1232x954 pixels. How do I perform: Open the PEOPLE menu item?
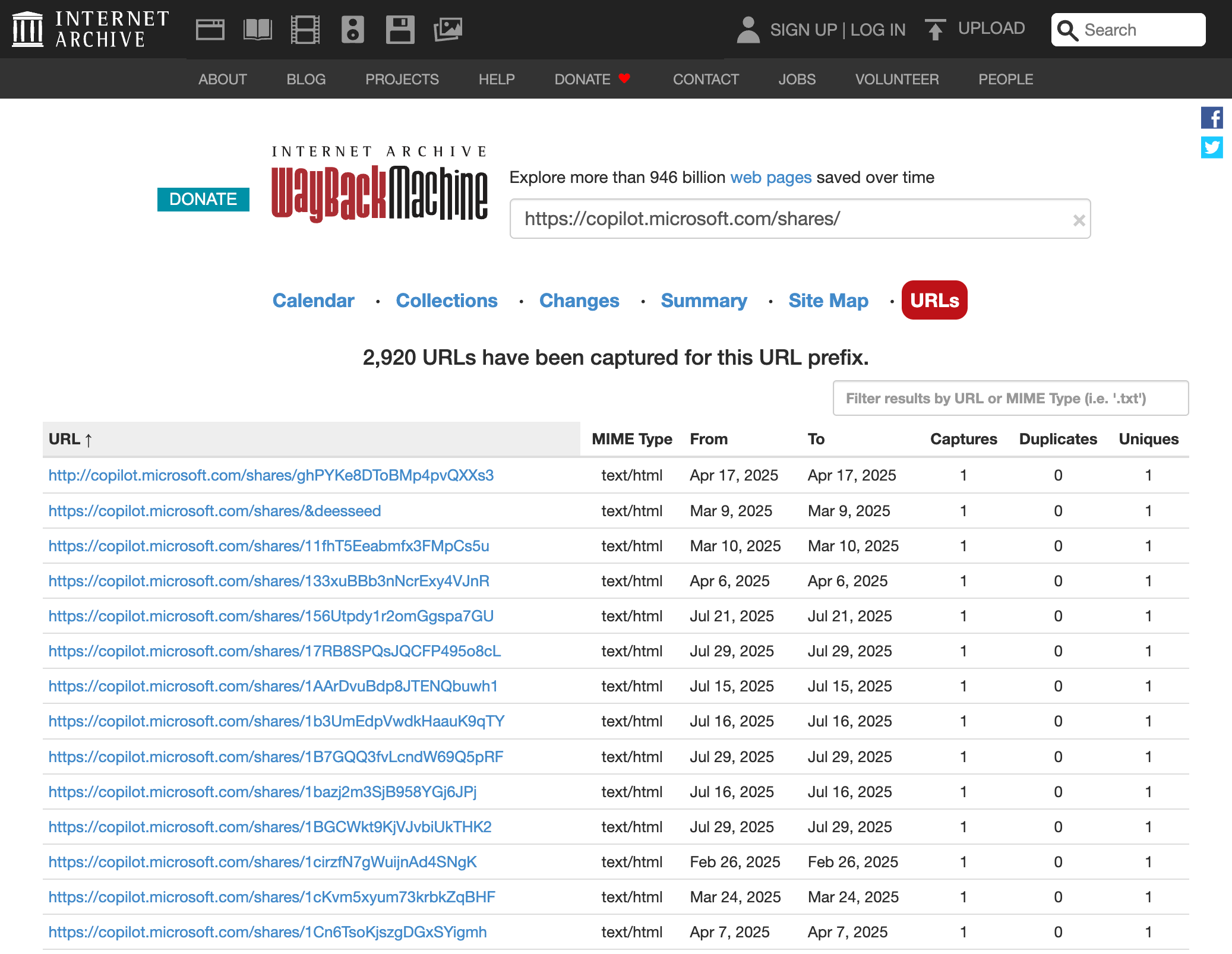coord(1006,79)
